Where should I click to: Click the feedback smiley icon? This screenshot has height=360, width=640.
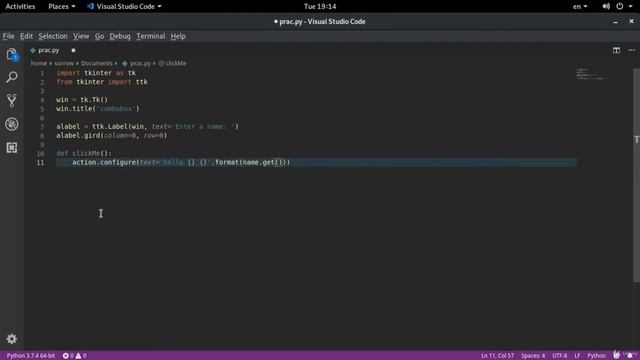point(616,356)
